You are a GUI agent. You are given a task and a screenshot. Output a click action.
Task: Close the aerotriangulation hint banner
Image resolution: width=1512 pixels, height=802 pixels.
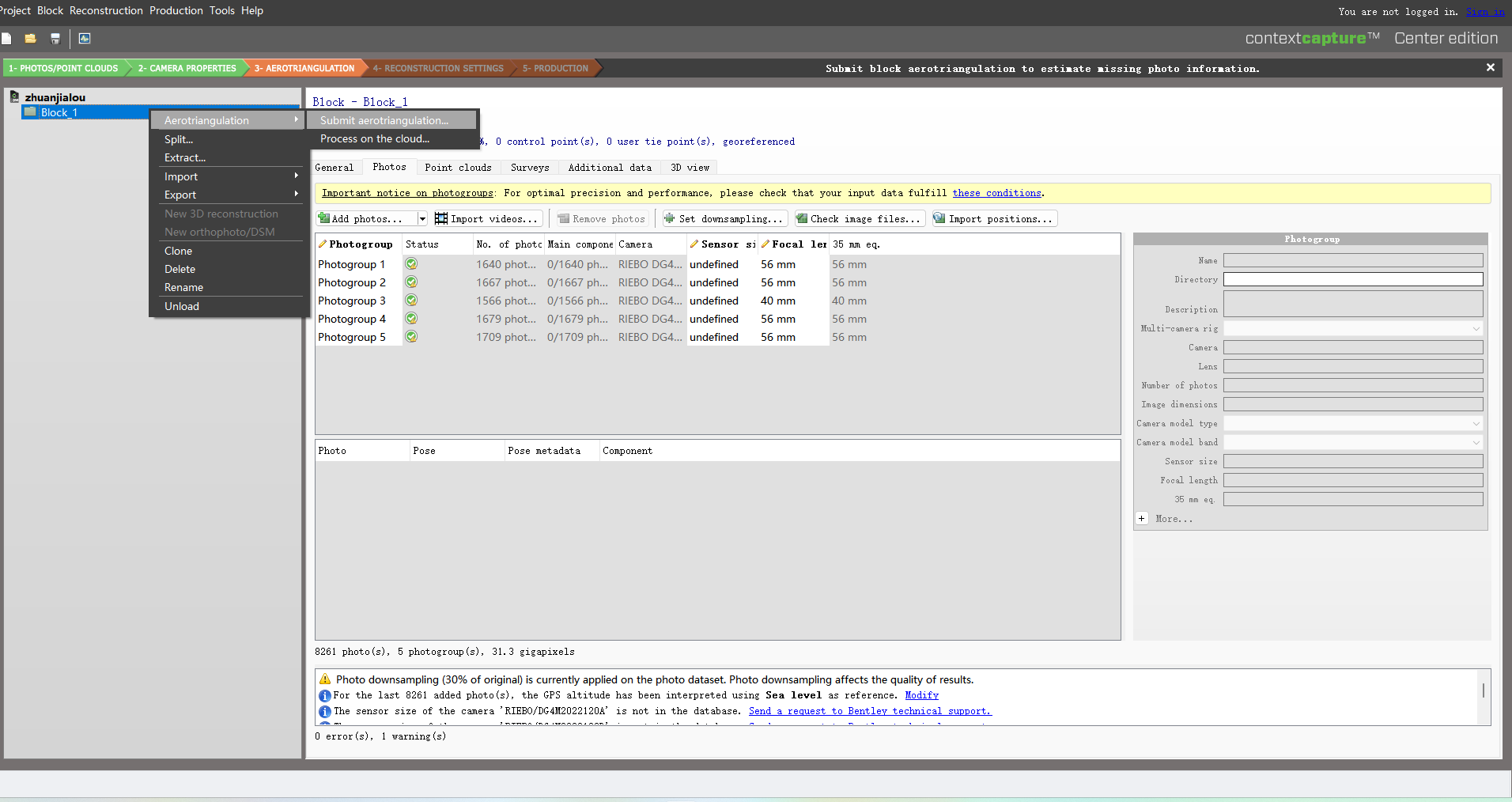1490,68
